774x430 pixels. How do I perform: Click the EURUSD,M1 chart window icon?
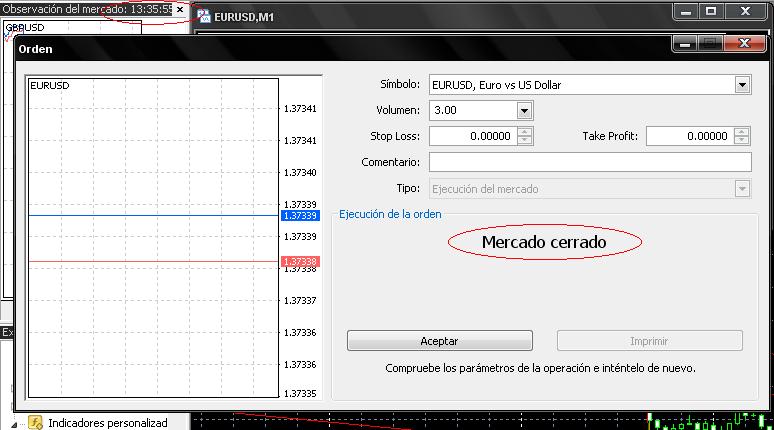[x=204, y=16]
